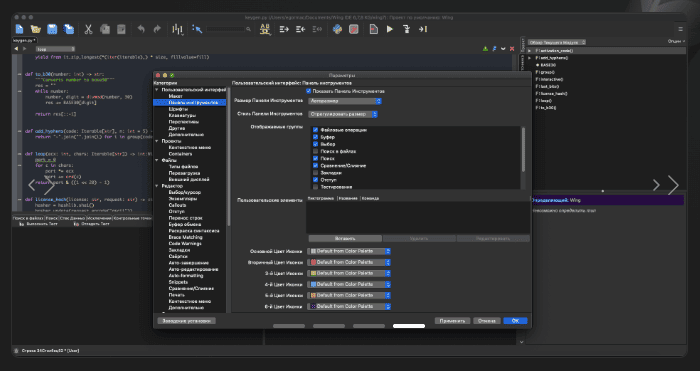Screen dimensions: 700x371
Task: Open the 4th icon color selector
Action: pyautogui.click(x=350, y=284)
